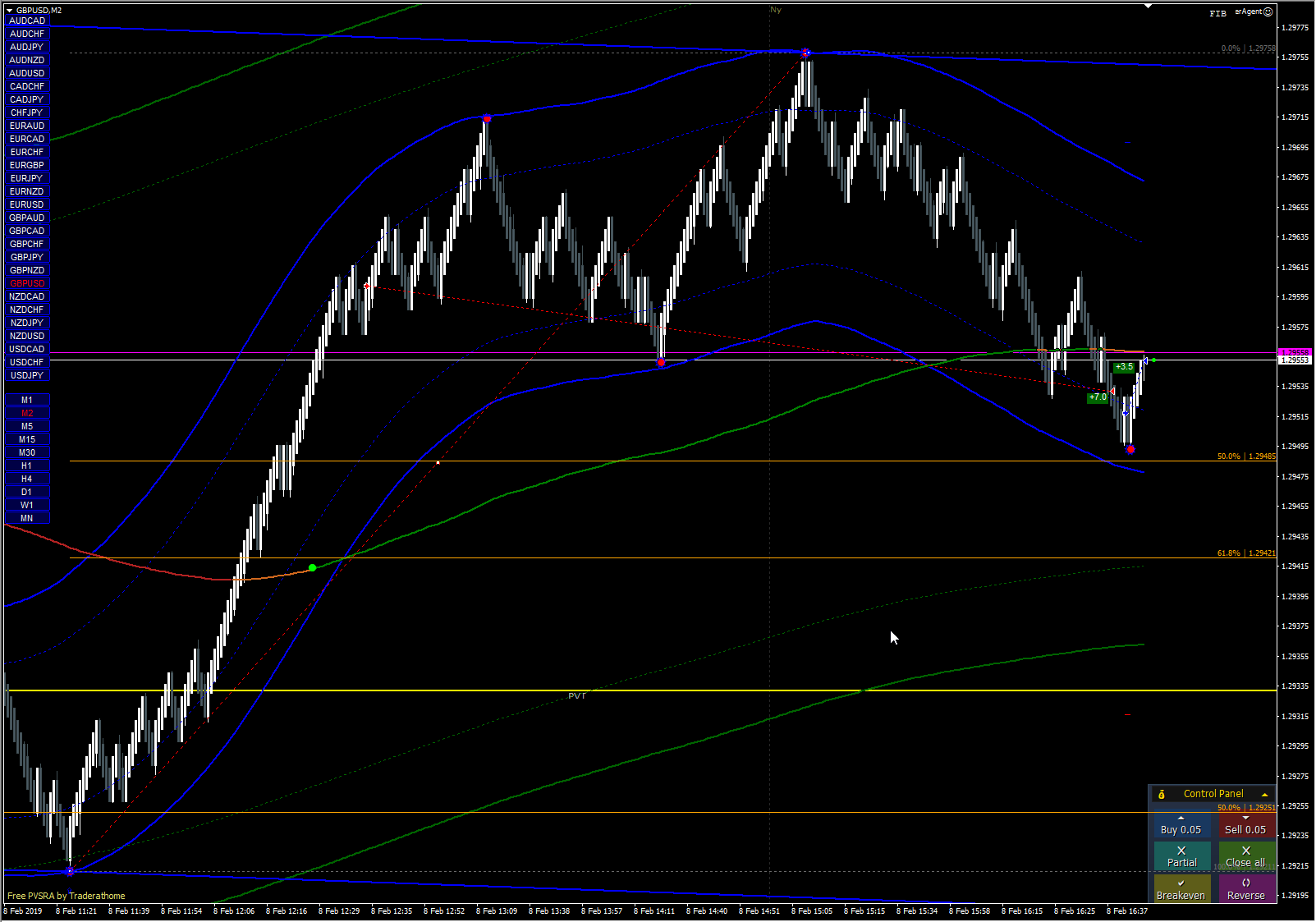This screenshot has width=1316, height=922.
Task: Switch to M15 timeframe
Action: (x=27, y=439)
